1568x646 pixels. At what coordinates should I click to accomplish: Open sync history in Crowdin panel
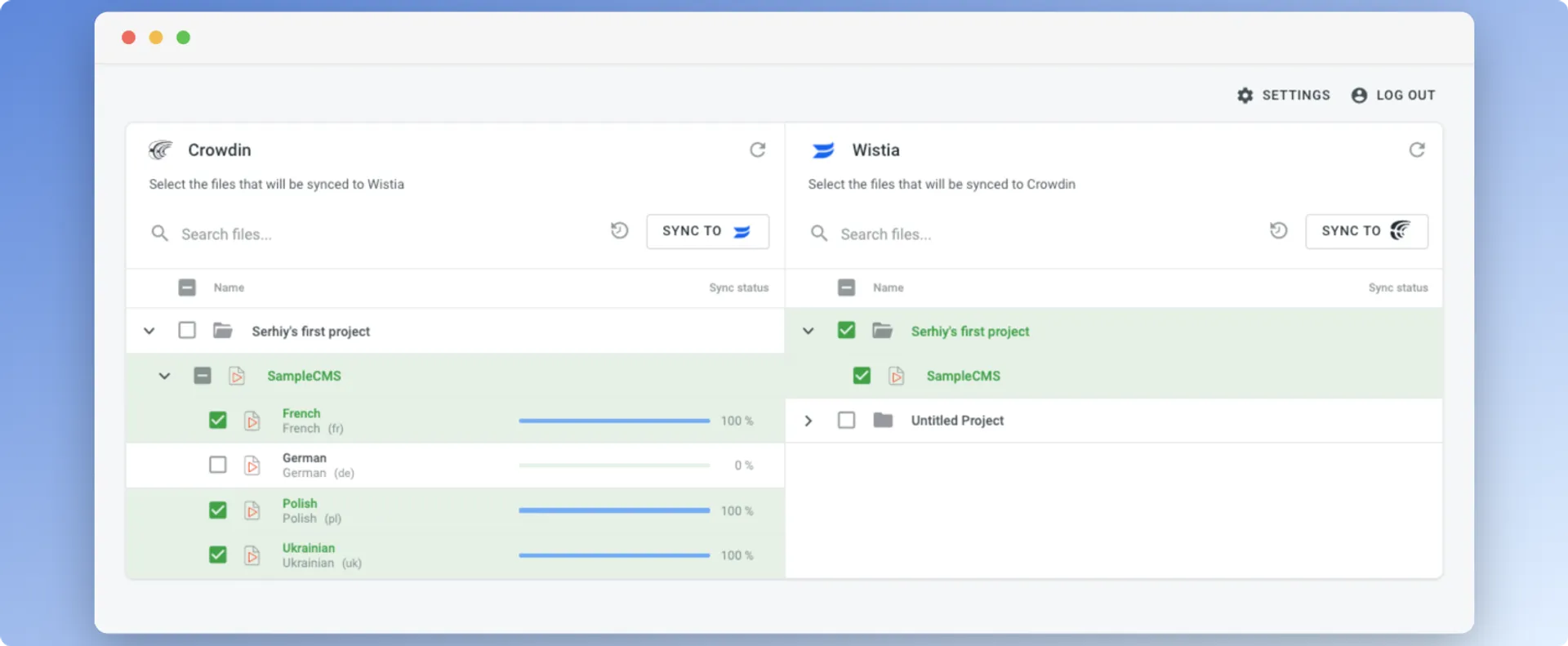(x=620, y=231)
